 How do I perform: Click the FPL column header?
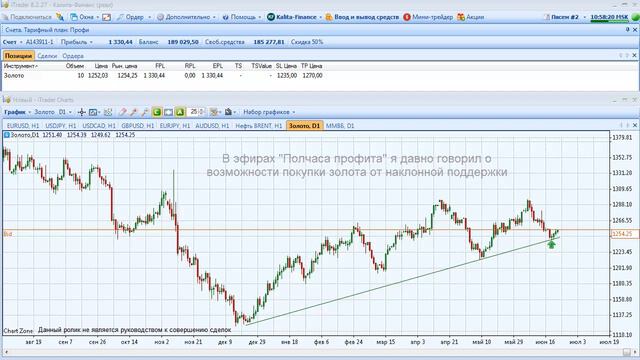160,66
